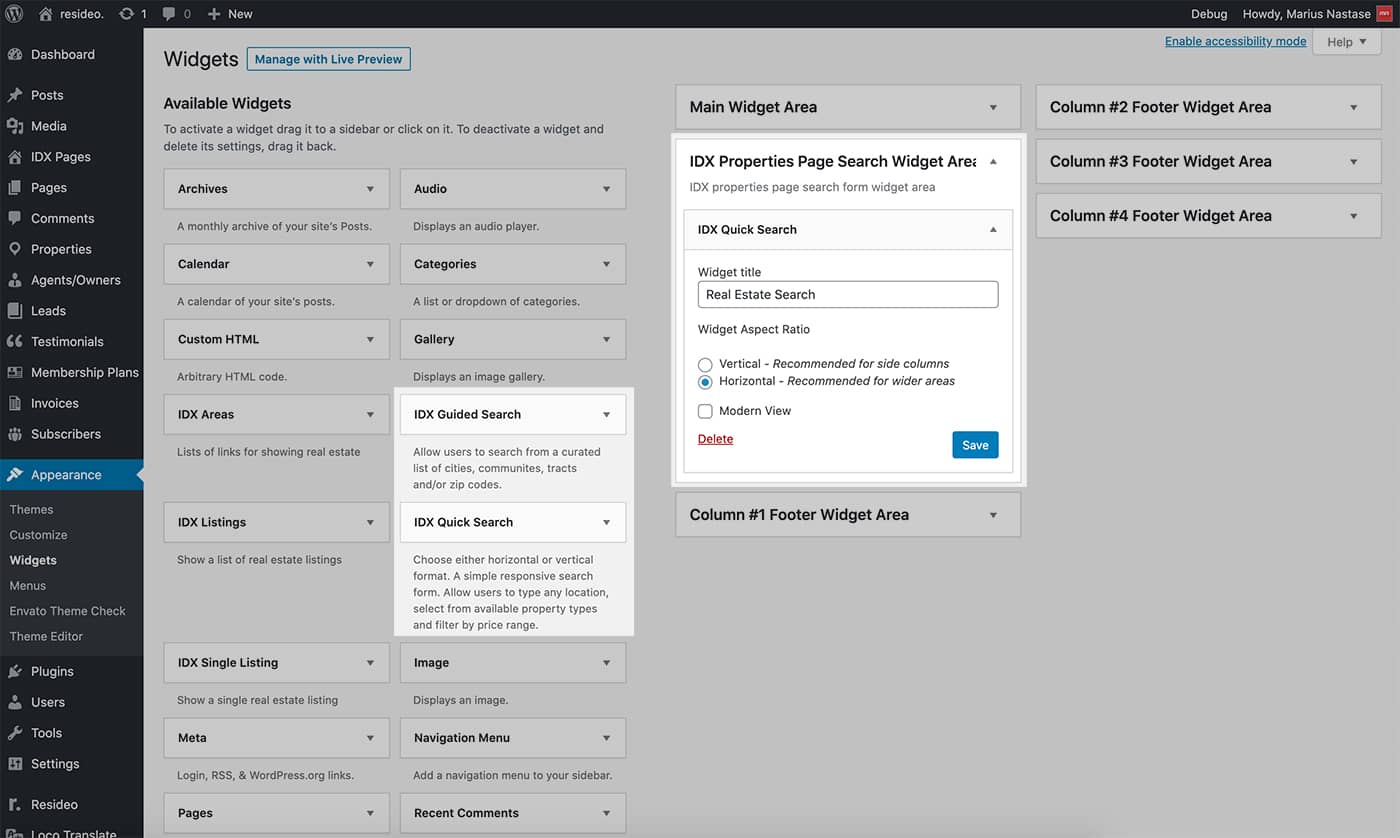Expand the Main Widget Area panel
1400x838 pixels.
pyautogui.click(x=993, y=107)
